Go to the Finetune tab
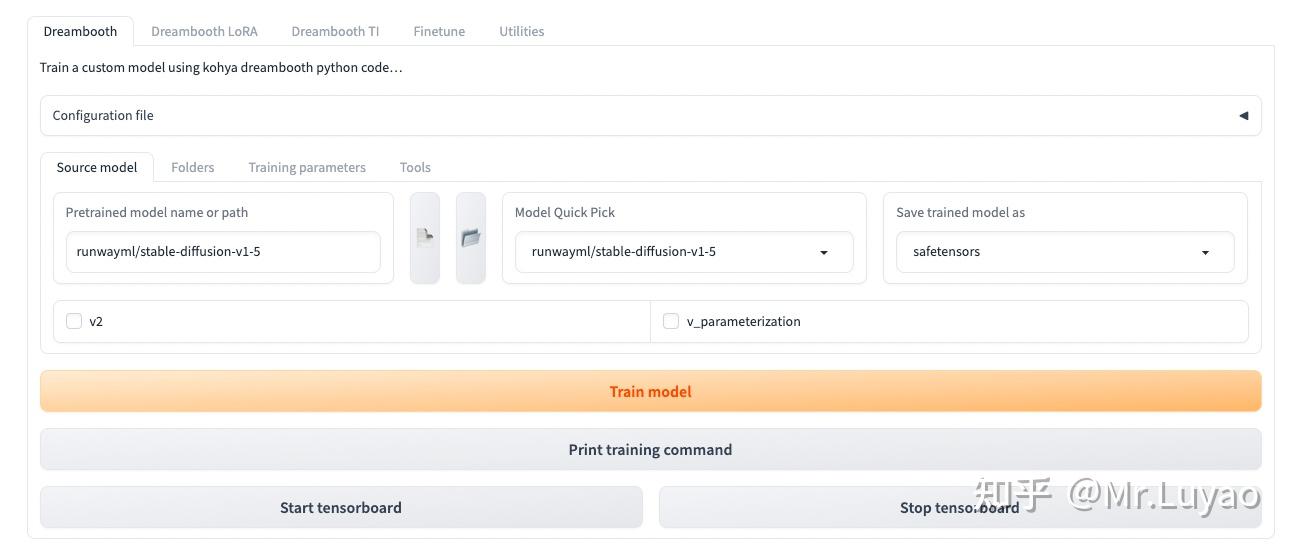 point(439,31)
